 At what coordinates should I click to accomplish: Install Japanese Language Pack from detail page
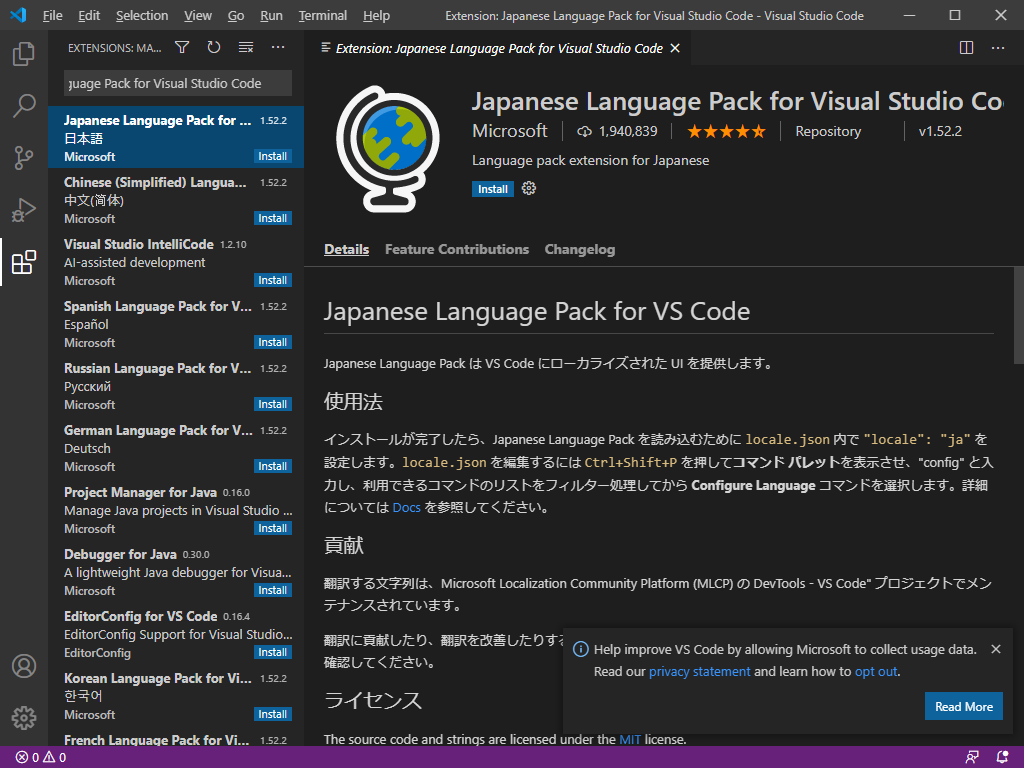[x=492, y=189]
